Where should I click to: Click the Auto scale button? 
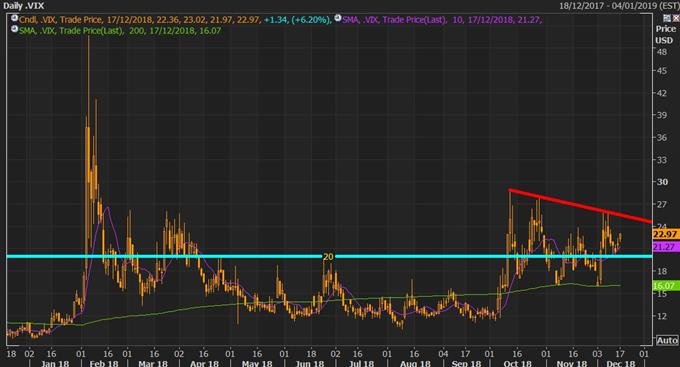667,341
